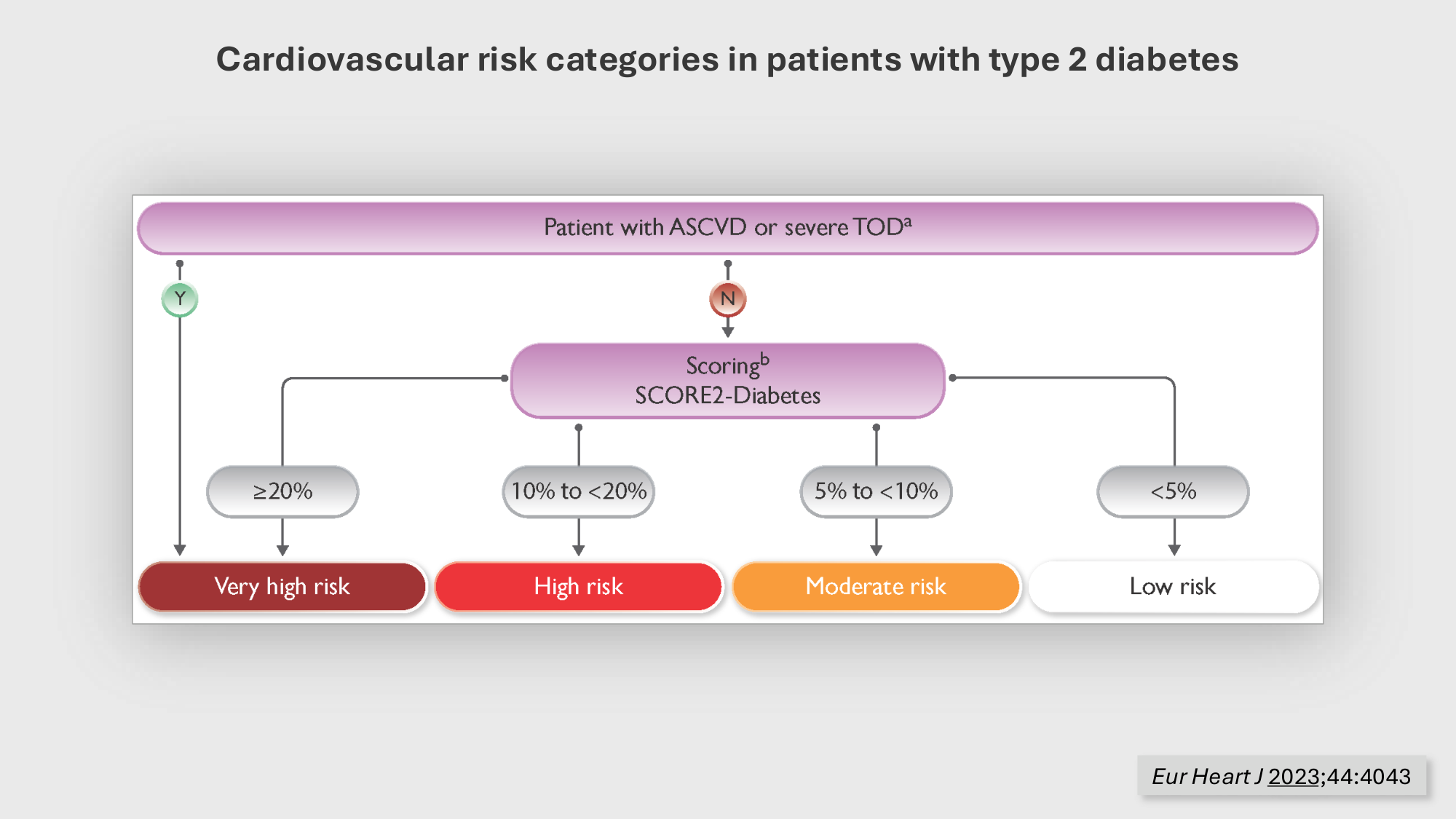The width and height of the screenshot is (1456, 819).
Task: Select the Scoring SCORE2-Diabetes box
Action: coord(727,381)
